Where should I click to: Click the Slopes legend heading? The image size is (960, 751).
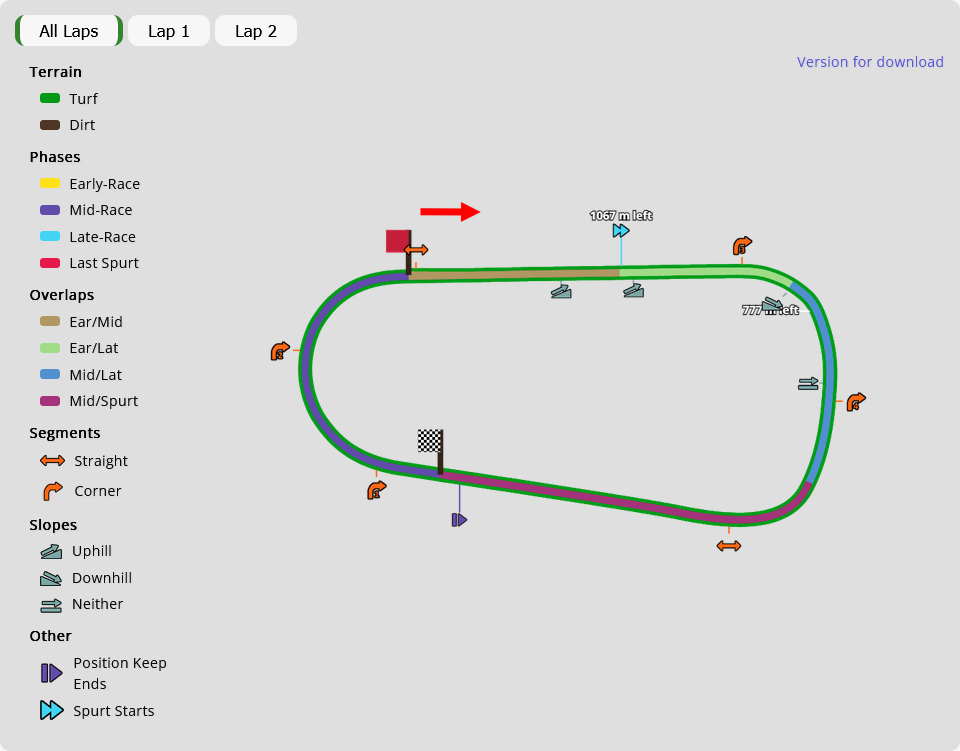pyautogui.click(x=53, y=525)
